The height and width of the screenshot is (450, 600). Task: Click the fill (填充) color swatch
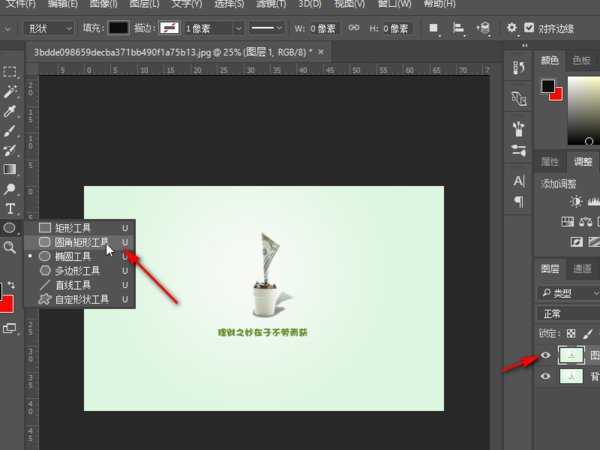pos(119,28)
